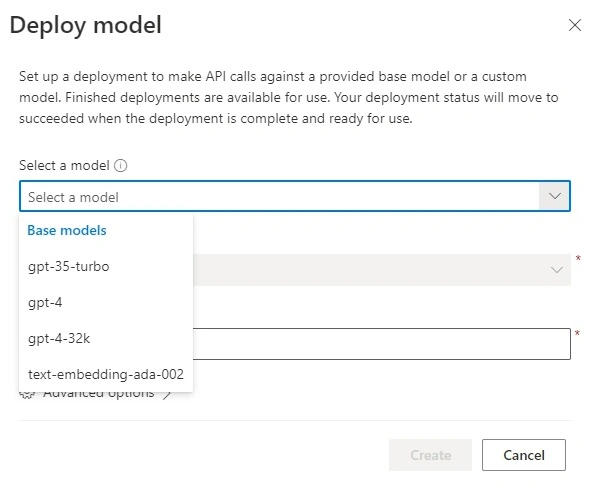Choose gpt-4-32k from the model list
591x485 pixels.
point(106,338)
